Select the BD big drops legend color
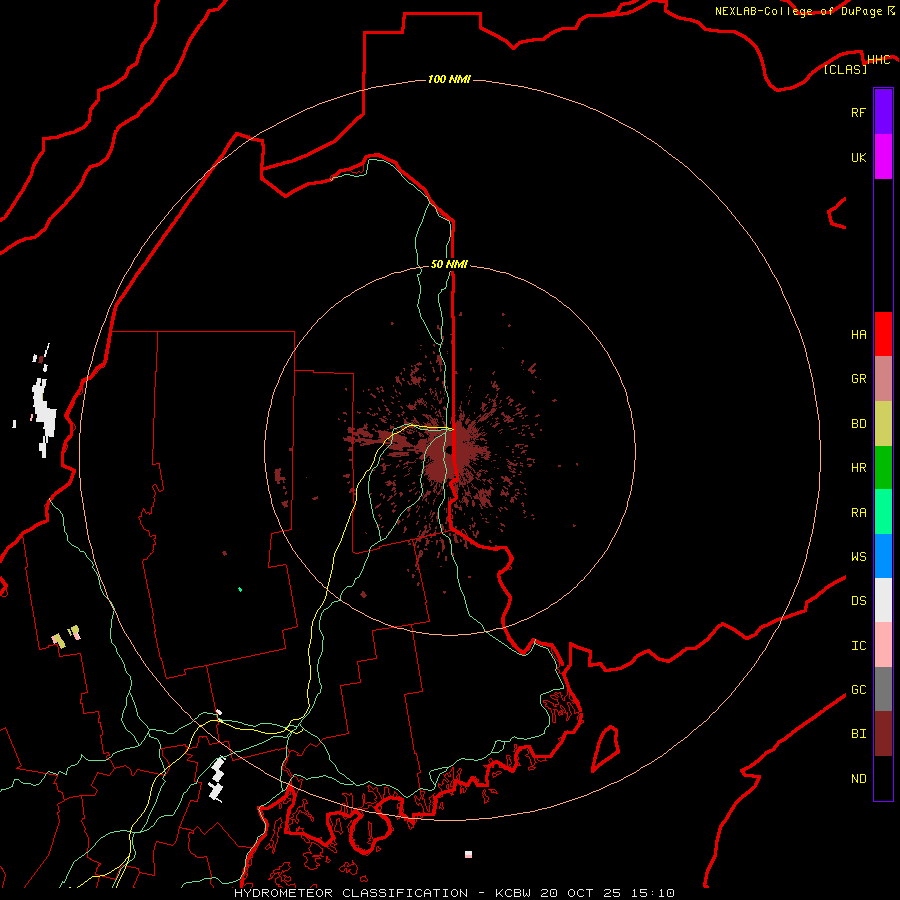The image size is (900, 900). click(883, 424)
